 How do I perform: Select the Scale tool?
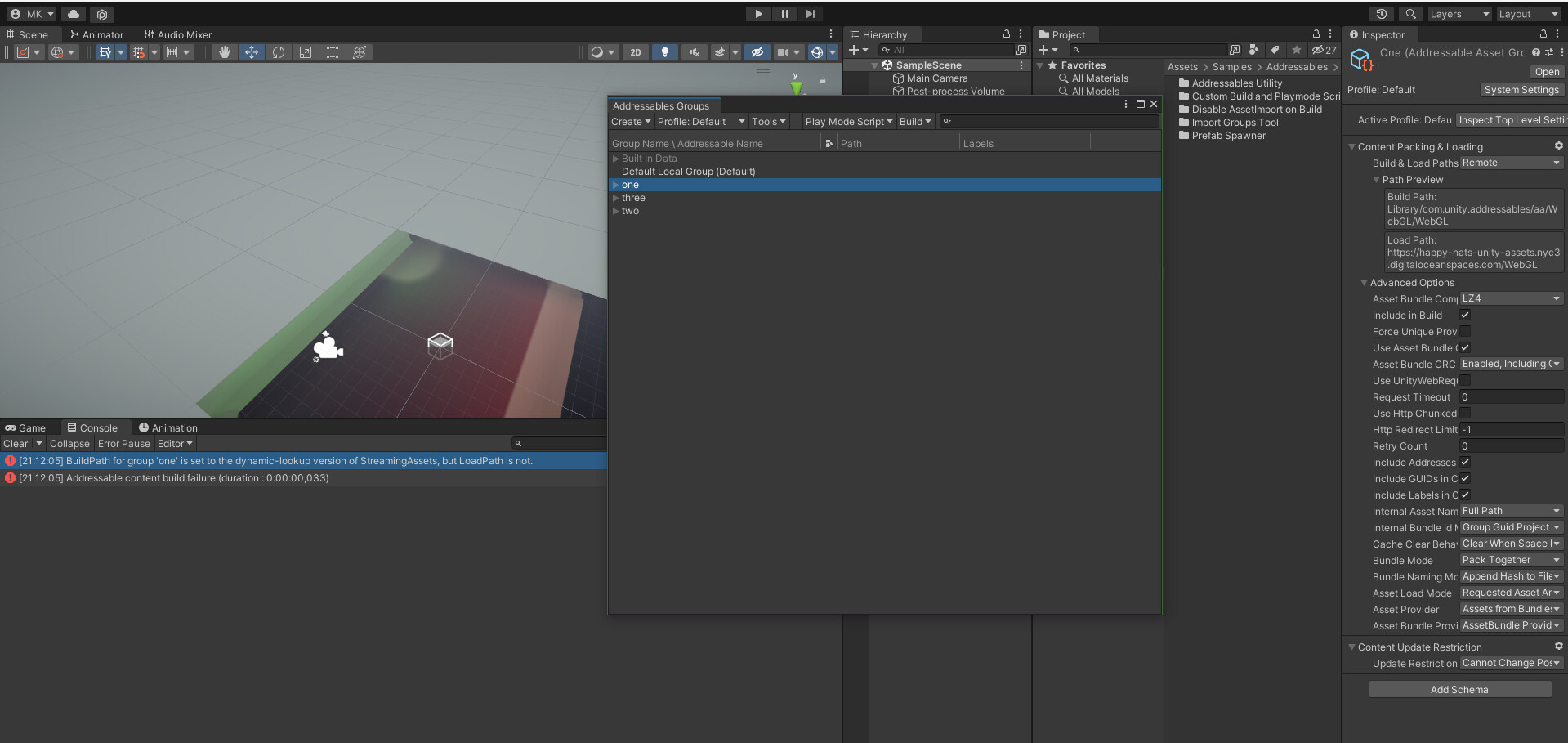[306, 52]
